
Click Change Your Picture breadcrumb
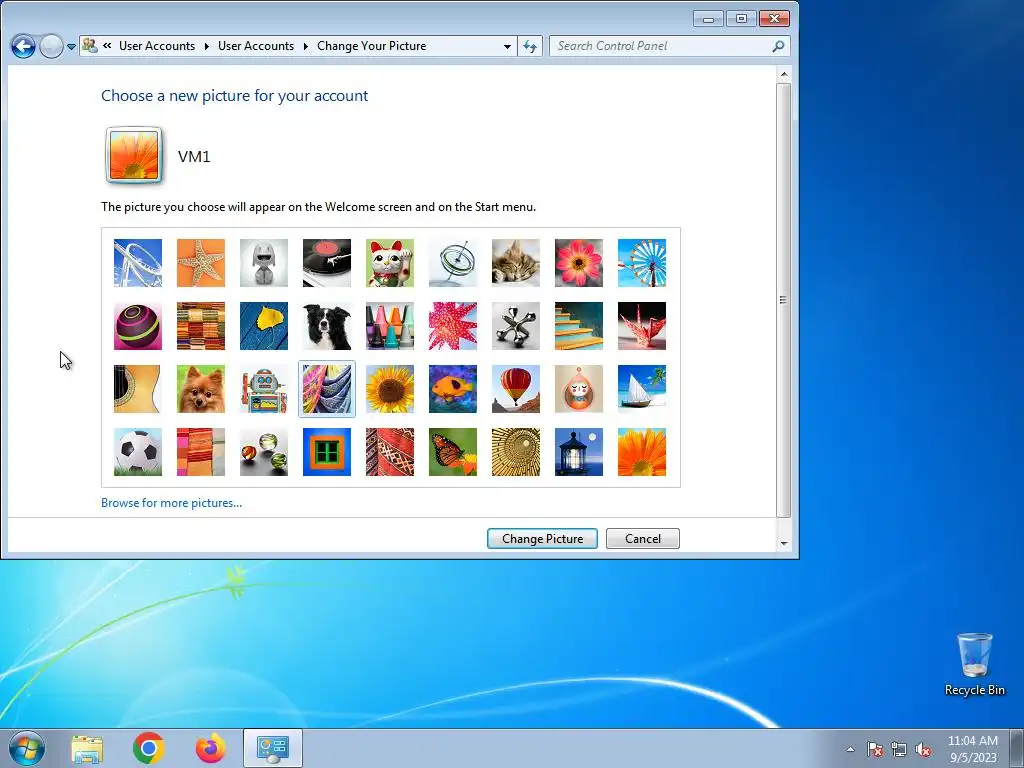click(372, 46)
